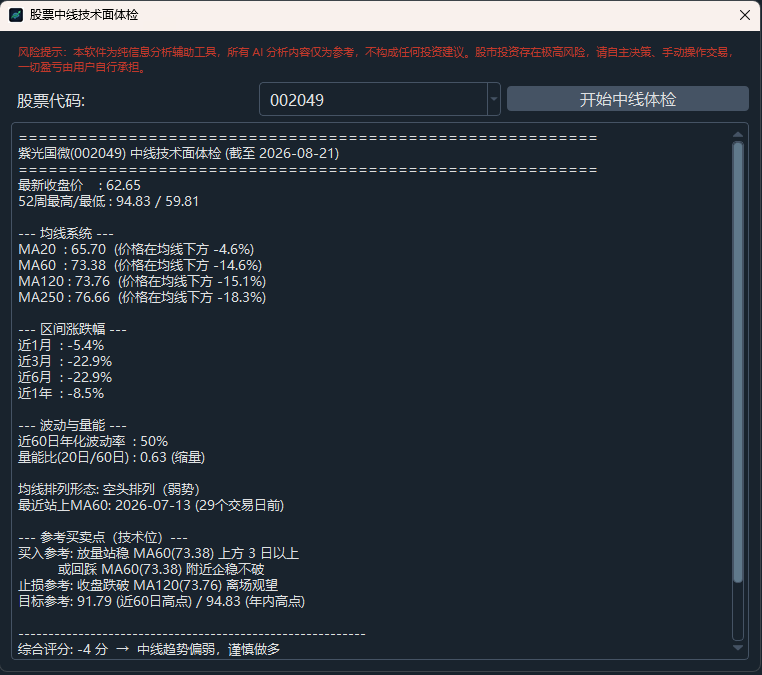The width and height of the screenshot is (762, 675).
Task: Select the 52周最高/最低 94.83 / 59.81 line
Action: click(108, 201)
